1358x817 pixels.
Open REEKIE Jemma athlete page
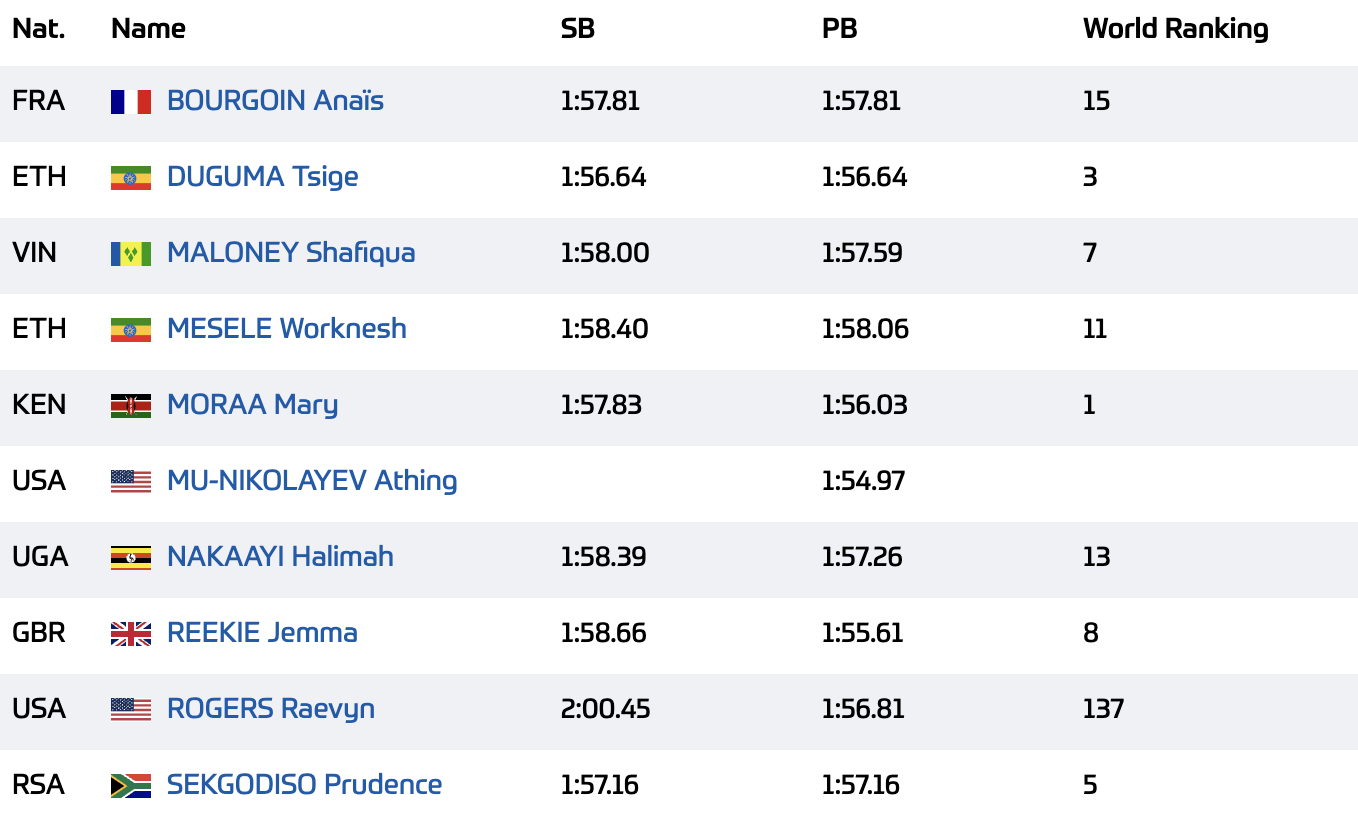[x=262, y=633]
